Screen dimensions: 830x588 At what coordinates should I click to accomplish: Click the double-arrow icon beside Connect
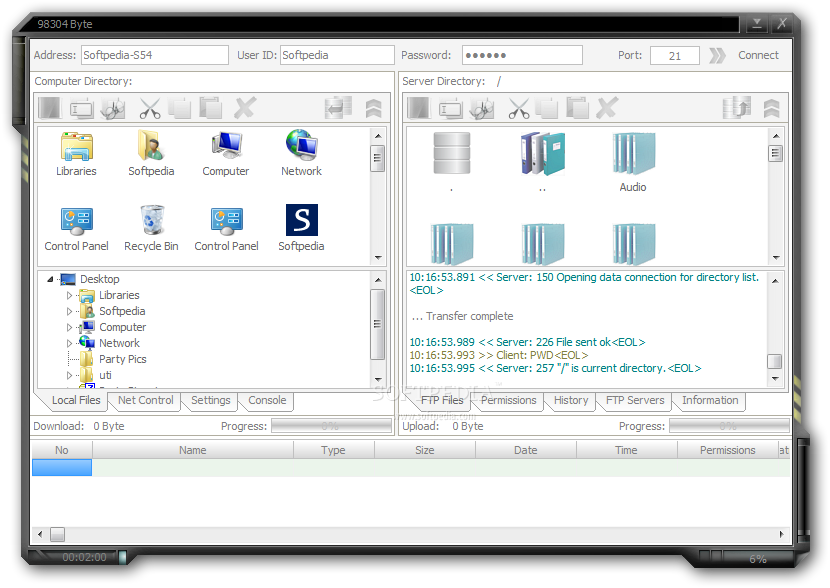pos(717,56)
